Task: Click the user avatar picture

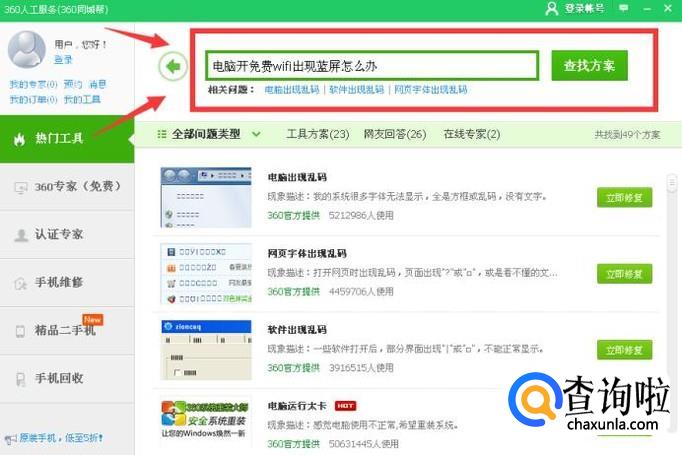Action: 27,49
